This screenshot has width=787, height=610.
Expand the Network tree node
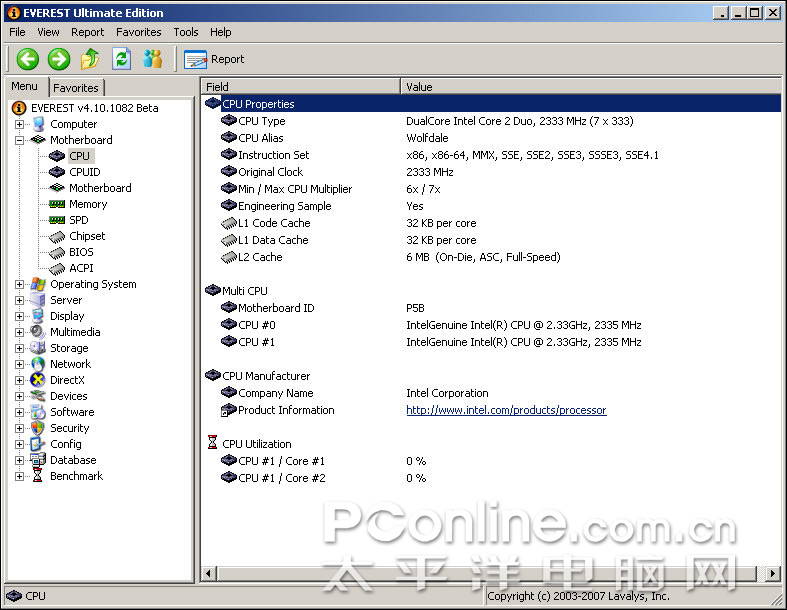[x=19, y=364]
